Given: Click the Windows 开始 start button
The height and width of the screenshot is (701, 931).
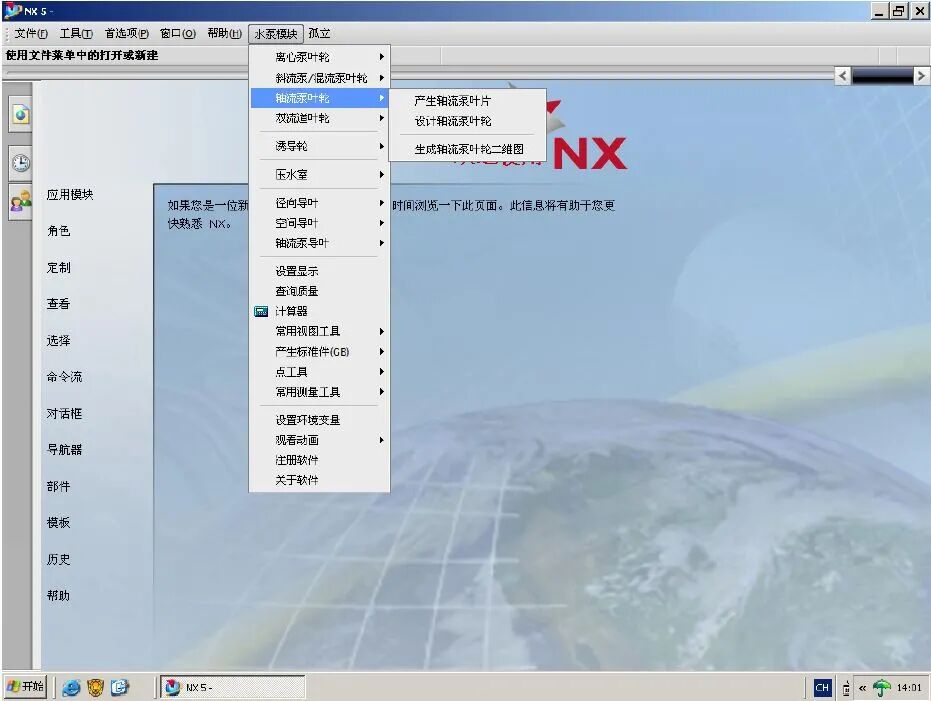Looking at the screenshot, I should [25, 687].
